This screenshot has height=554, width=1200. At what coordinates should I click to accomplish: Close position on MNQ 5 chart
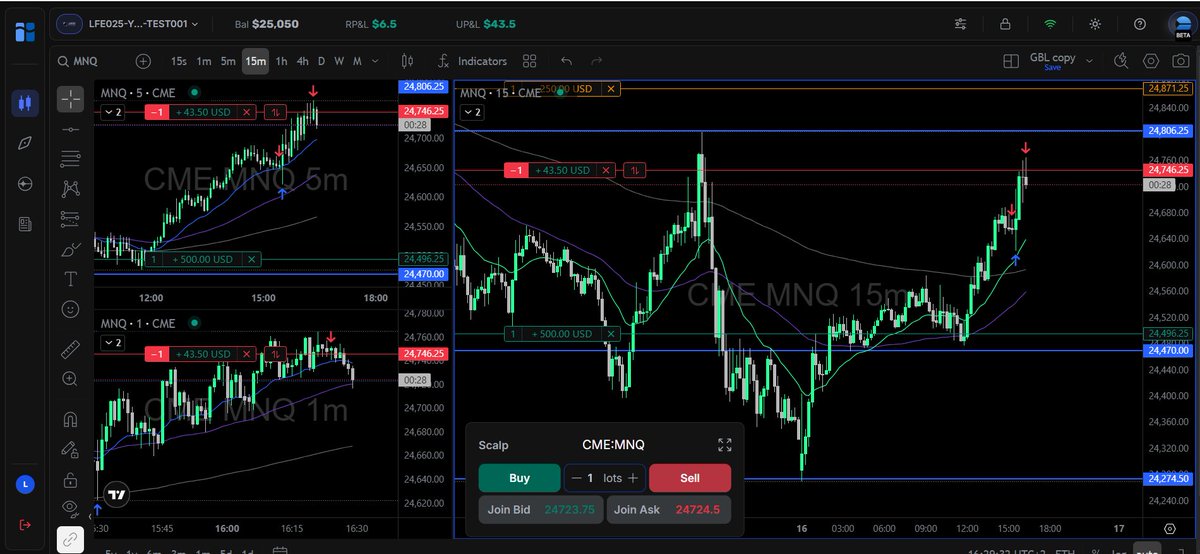[247, 112]
